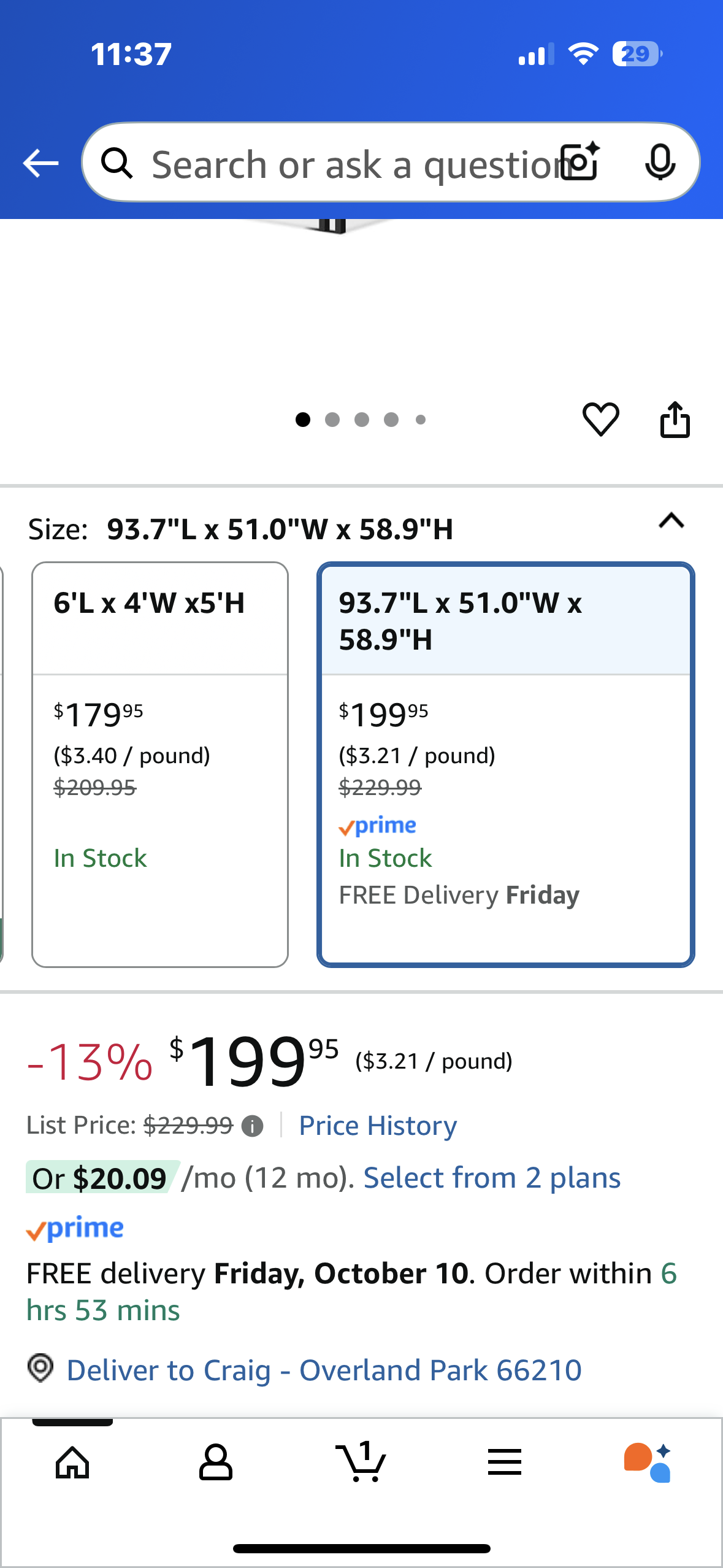Open the Price History link
Viewport: 723px width, 1568px height.
point(378,1126)
